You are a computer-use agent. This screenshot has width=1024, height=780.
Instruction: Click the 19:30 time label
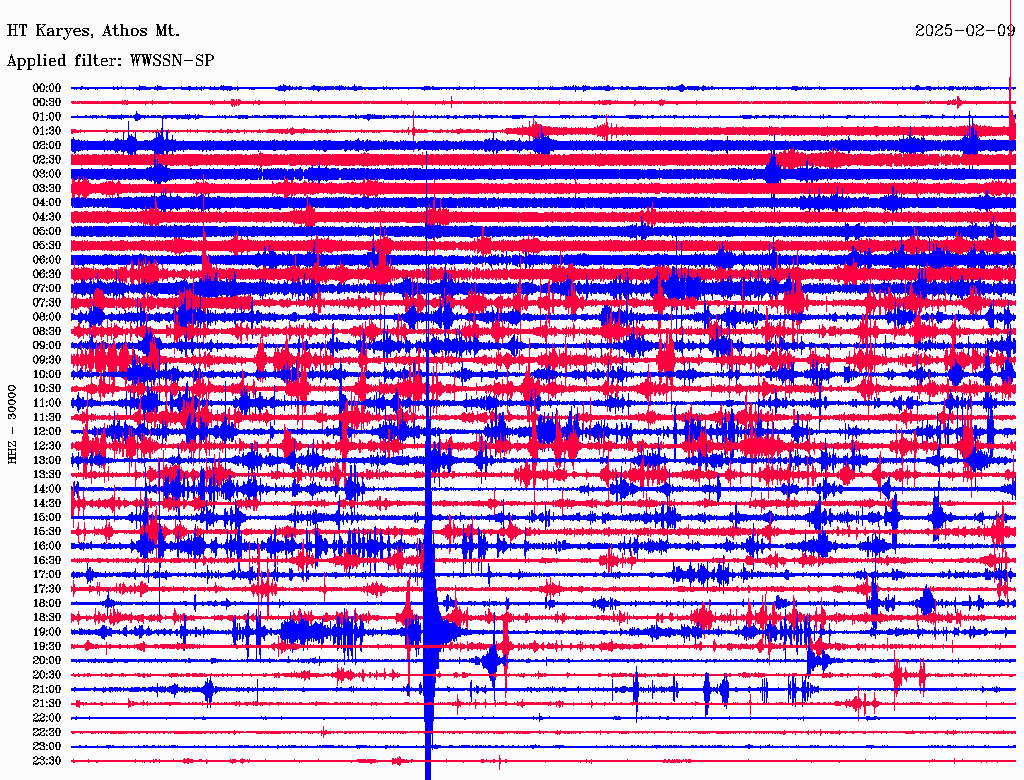coord(47,647)
